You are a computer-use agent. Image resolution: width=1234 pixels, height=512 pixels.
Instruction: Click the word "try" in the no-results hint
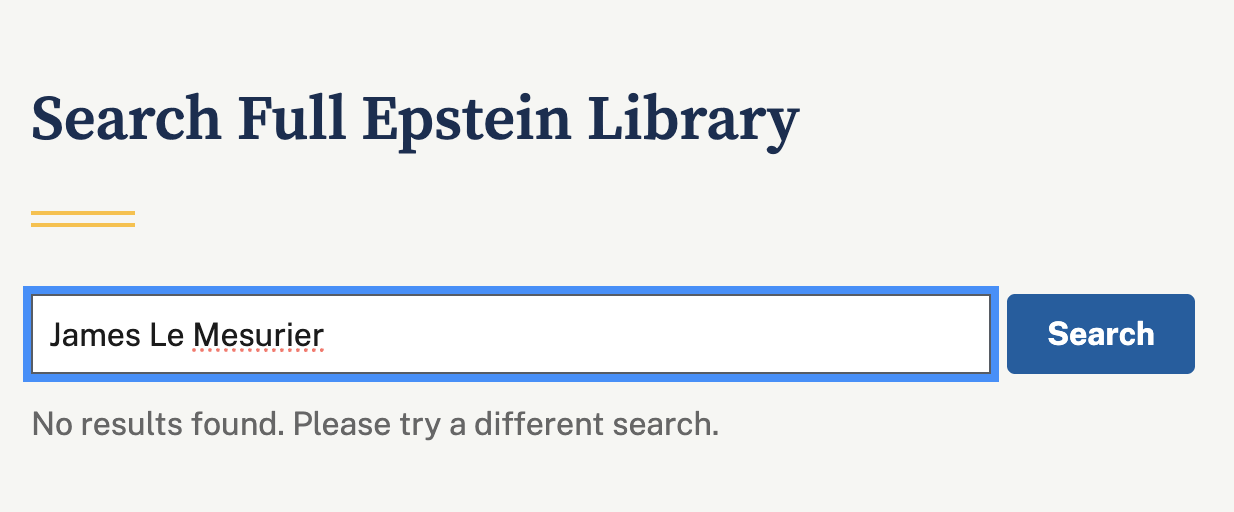coord(418,424)
